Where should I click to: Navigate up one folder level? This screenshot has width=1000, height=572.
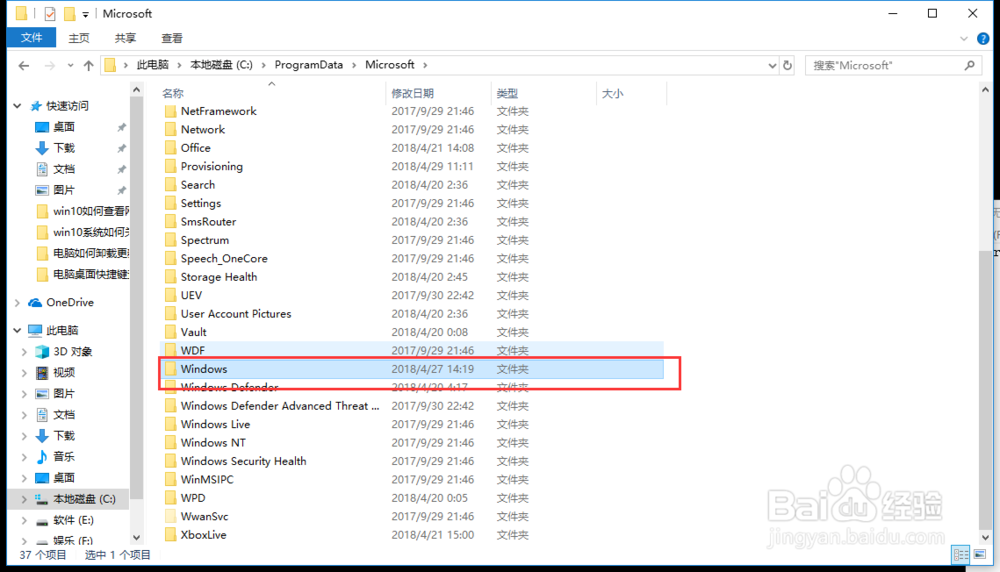pyautogui.click(x=89, y=65)
